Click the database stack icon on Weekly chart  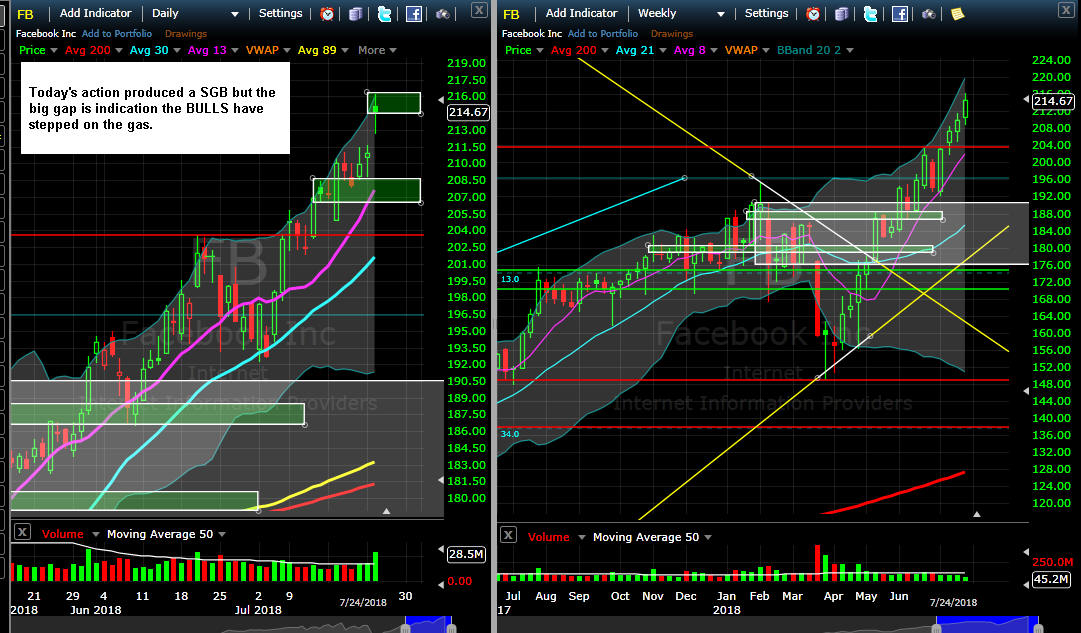(x=842, y=14)
